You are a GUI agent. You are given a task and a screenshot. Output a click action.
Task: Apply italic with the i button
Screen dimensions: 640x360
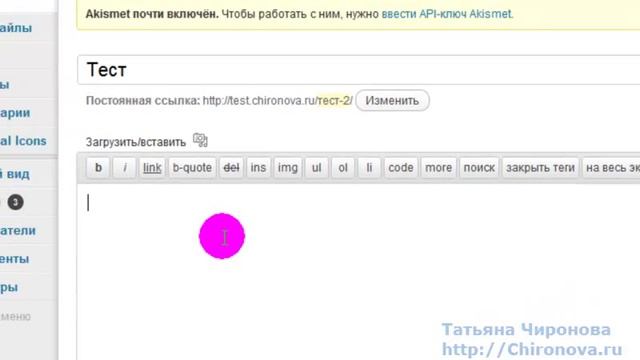(x=124, y=168)
